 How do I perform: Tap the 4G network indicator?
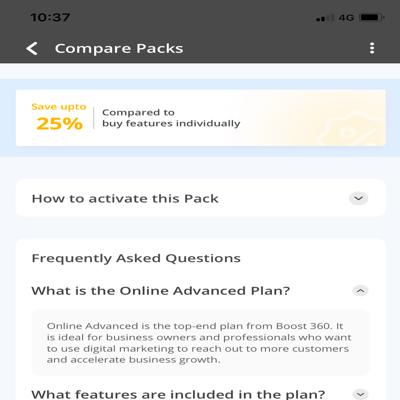[x=346, y=17]
